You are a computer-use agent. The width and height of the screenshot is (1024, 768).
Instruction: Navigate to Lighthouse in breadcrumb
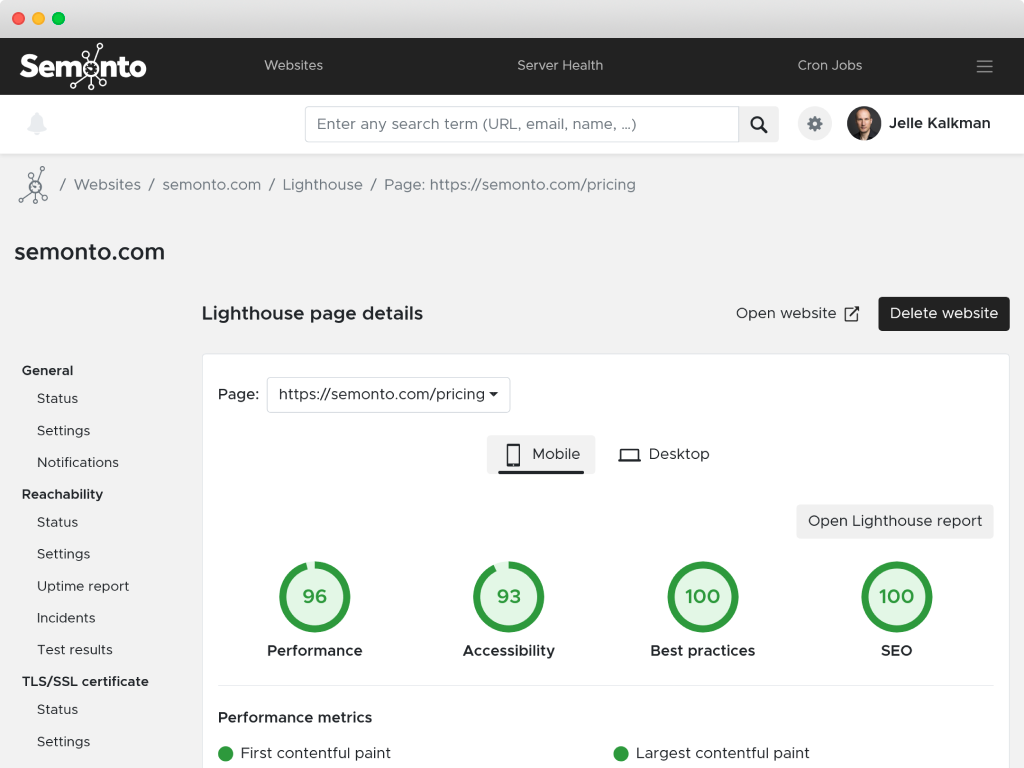click(x=322, y=185)
